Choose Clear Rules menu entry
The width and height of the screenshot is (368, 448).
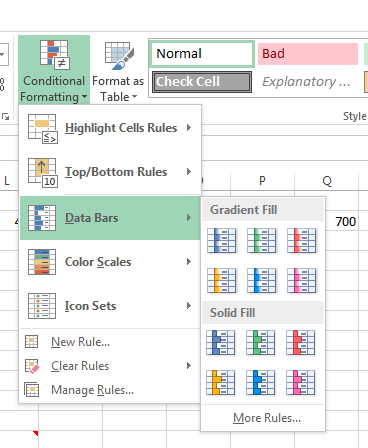[110, 366]
